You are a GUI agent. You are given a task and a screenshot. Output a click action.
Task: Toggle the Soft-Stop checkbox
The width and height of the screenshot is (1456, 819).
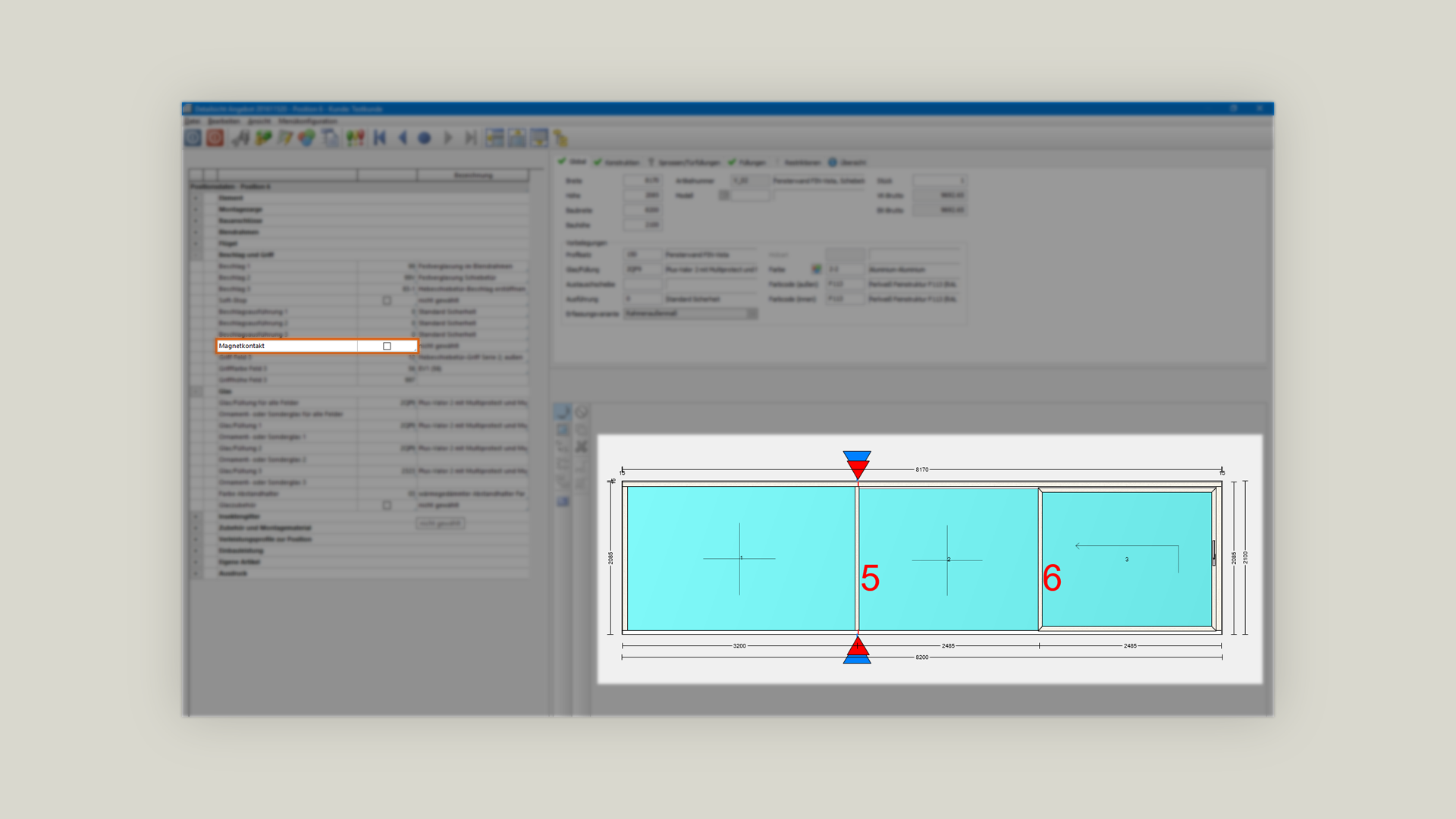tap(387, 300)
